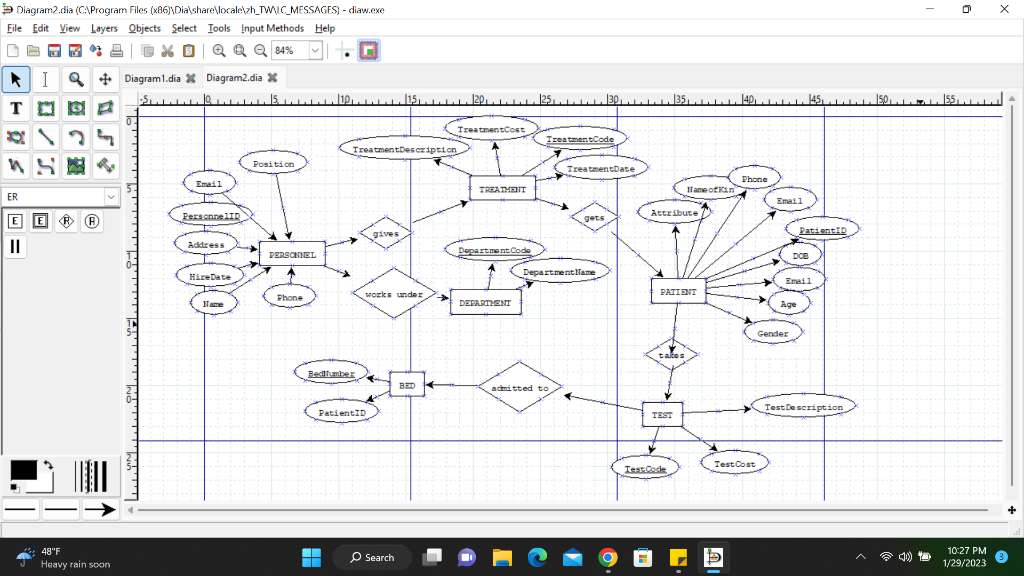Open the zoom percentage dropdown

click(x=316, y=50)
